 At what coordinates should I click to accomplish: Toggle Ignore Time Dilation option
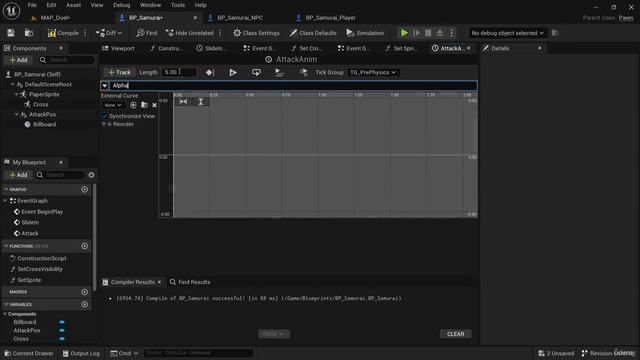click(303, 72)
